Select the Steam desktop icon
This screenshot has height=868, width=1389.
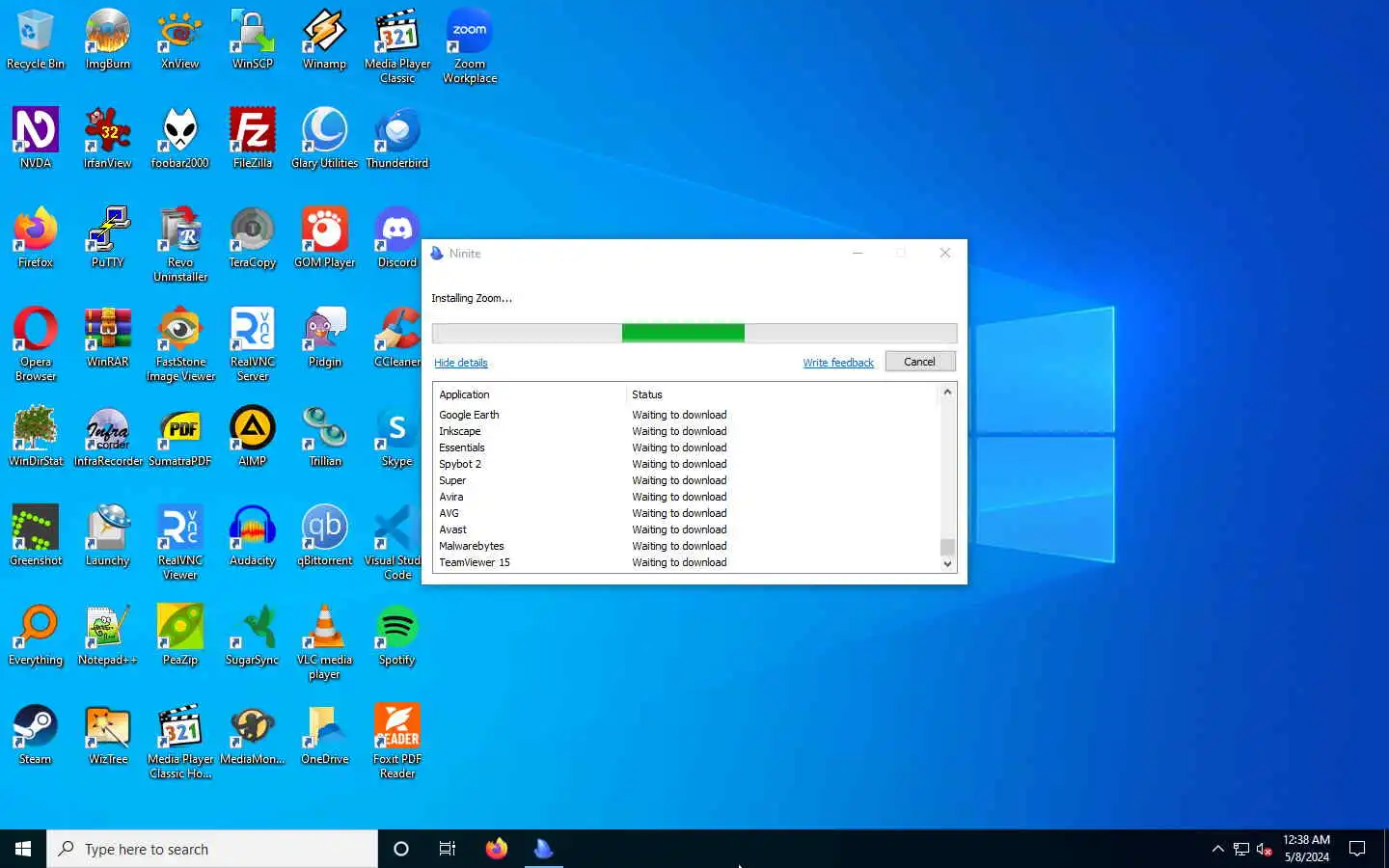tap(36, 734)
